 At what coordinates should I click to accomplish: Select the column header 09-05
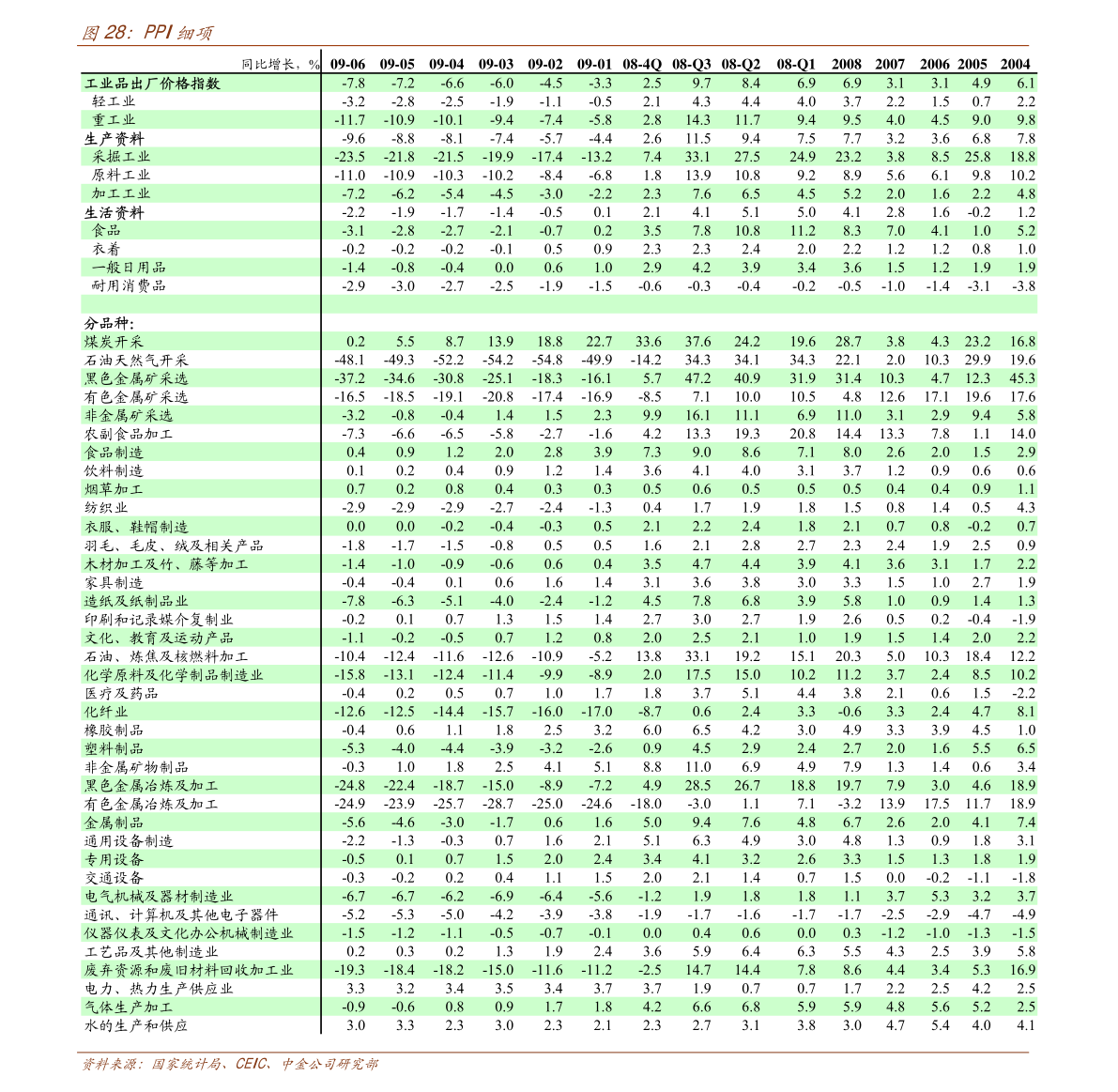point(397,64)
